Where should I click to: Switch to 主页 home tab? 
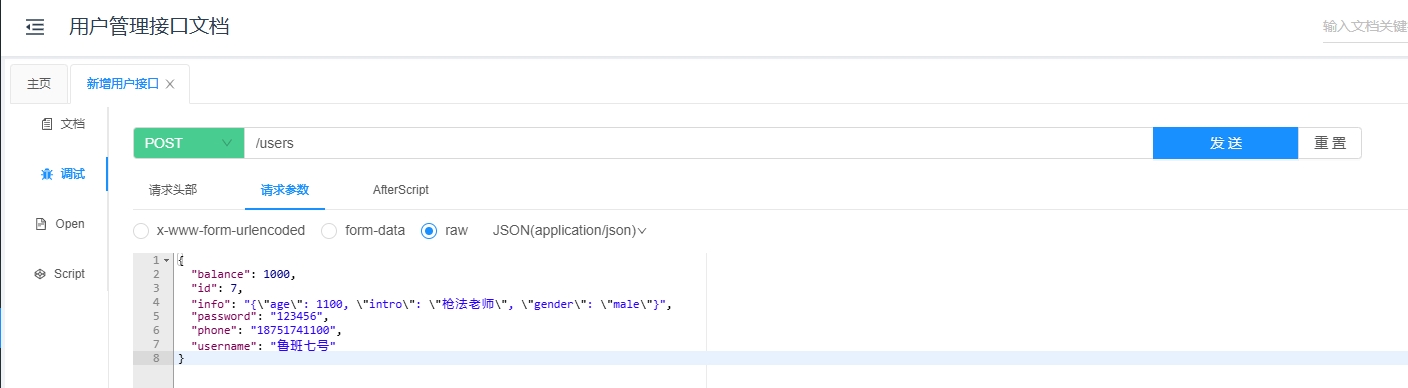pyautogui.click(x=39, y=84)
